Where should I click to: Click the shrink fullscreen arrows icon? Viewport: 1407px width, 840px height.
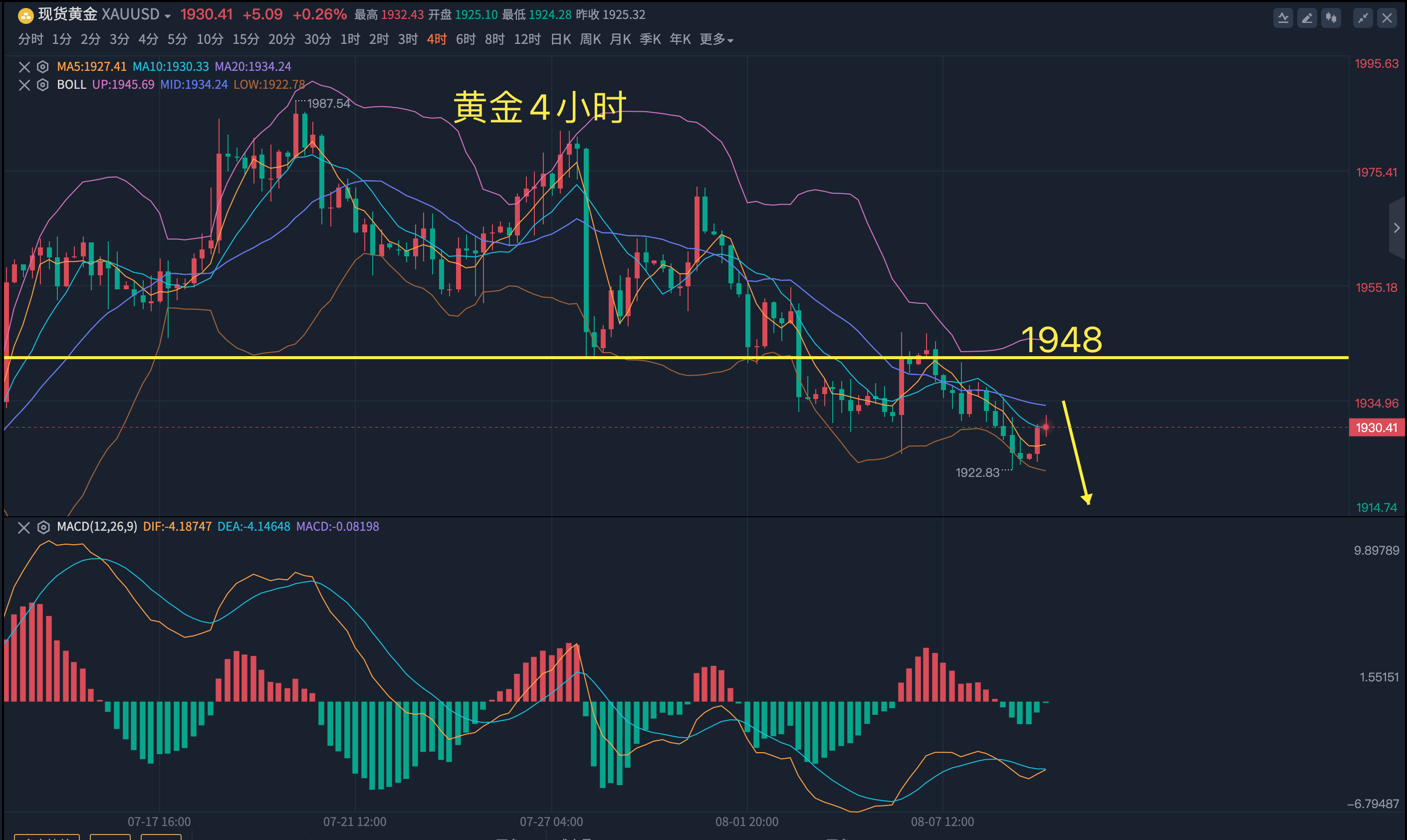click(x=1363, y=18)
